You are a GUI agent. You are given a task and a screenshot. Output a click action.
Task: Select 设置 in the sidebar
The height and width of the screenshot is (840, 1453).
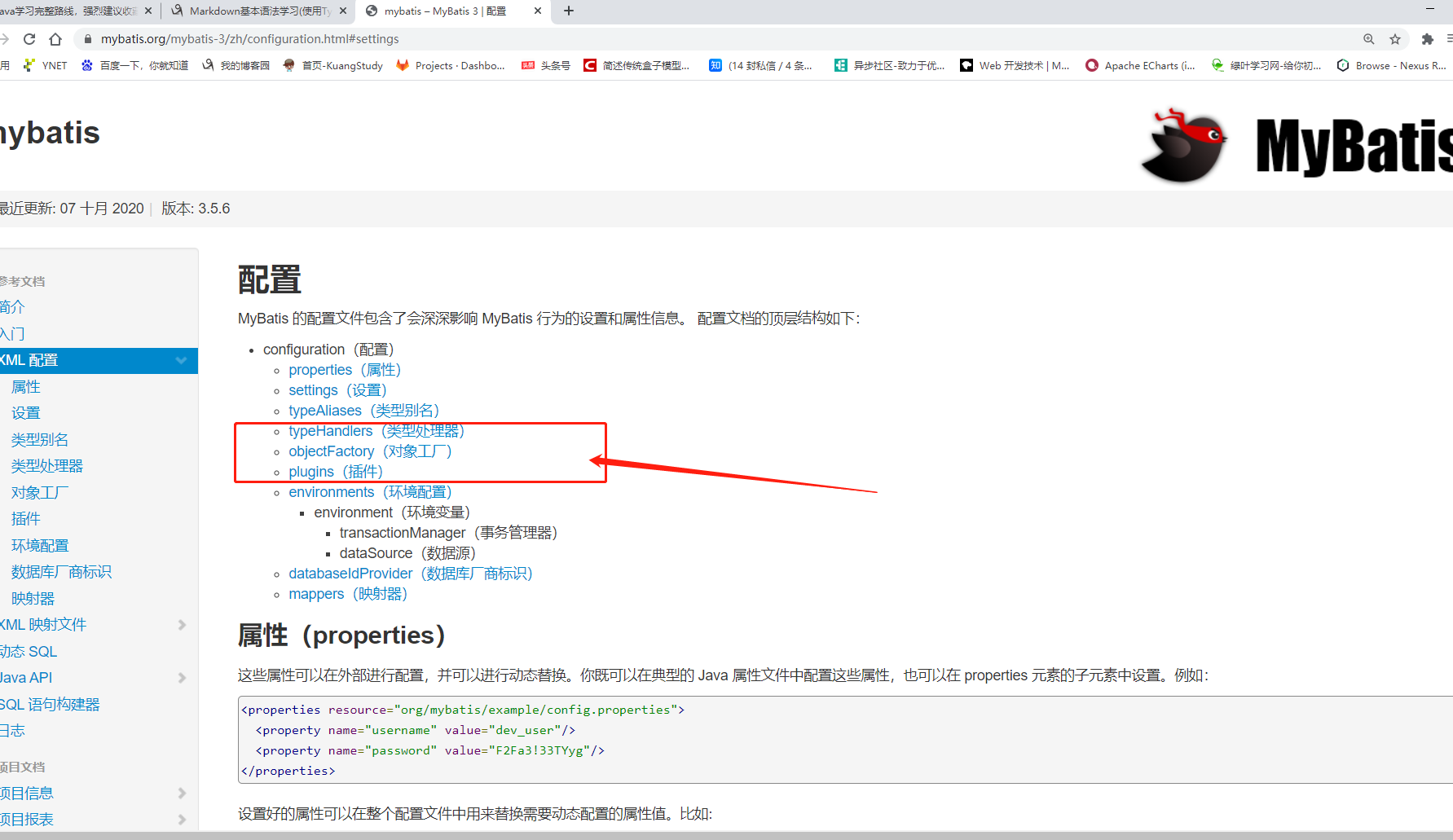click(26, 413)
